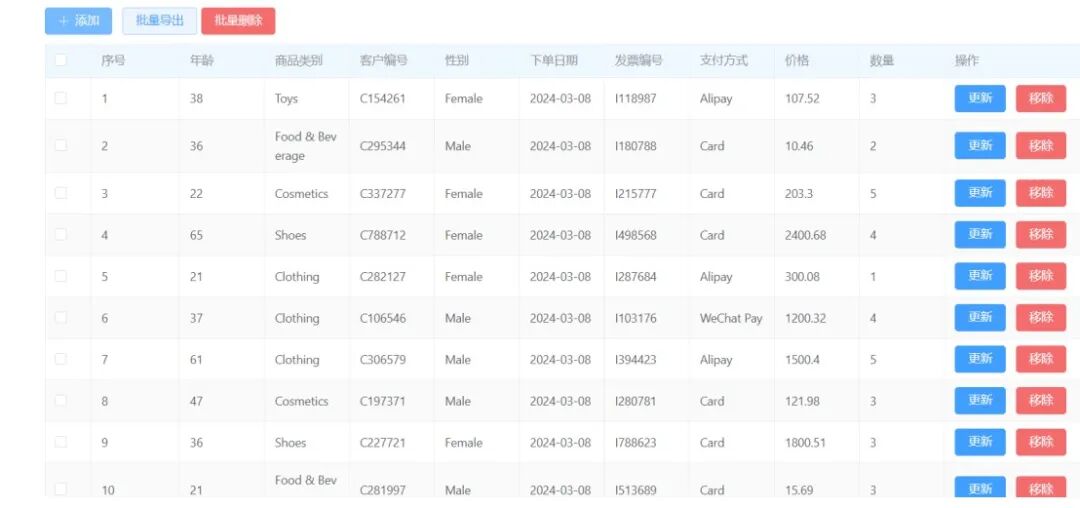1080x508 pixels.
Task: Click 更新 for customer C281997
Action: (979, 487)
